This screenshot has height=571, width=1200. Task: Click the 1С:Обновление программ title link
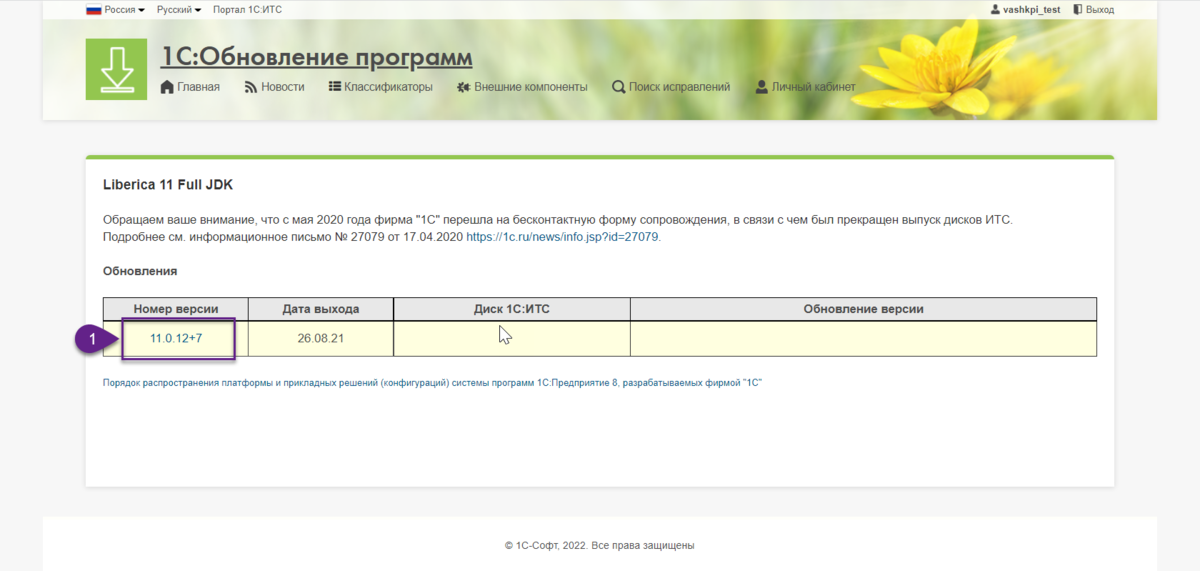[x=317, y=57]
